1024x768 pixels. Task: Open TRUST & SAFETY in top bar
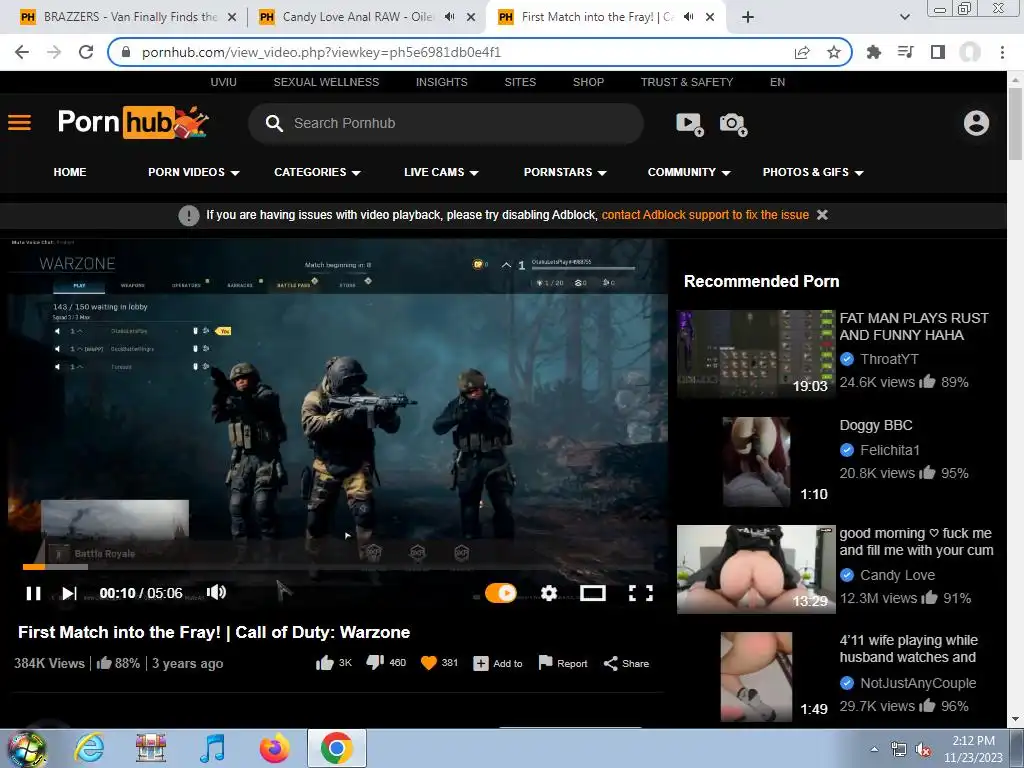click(x=686, y=82)
